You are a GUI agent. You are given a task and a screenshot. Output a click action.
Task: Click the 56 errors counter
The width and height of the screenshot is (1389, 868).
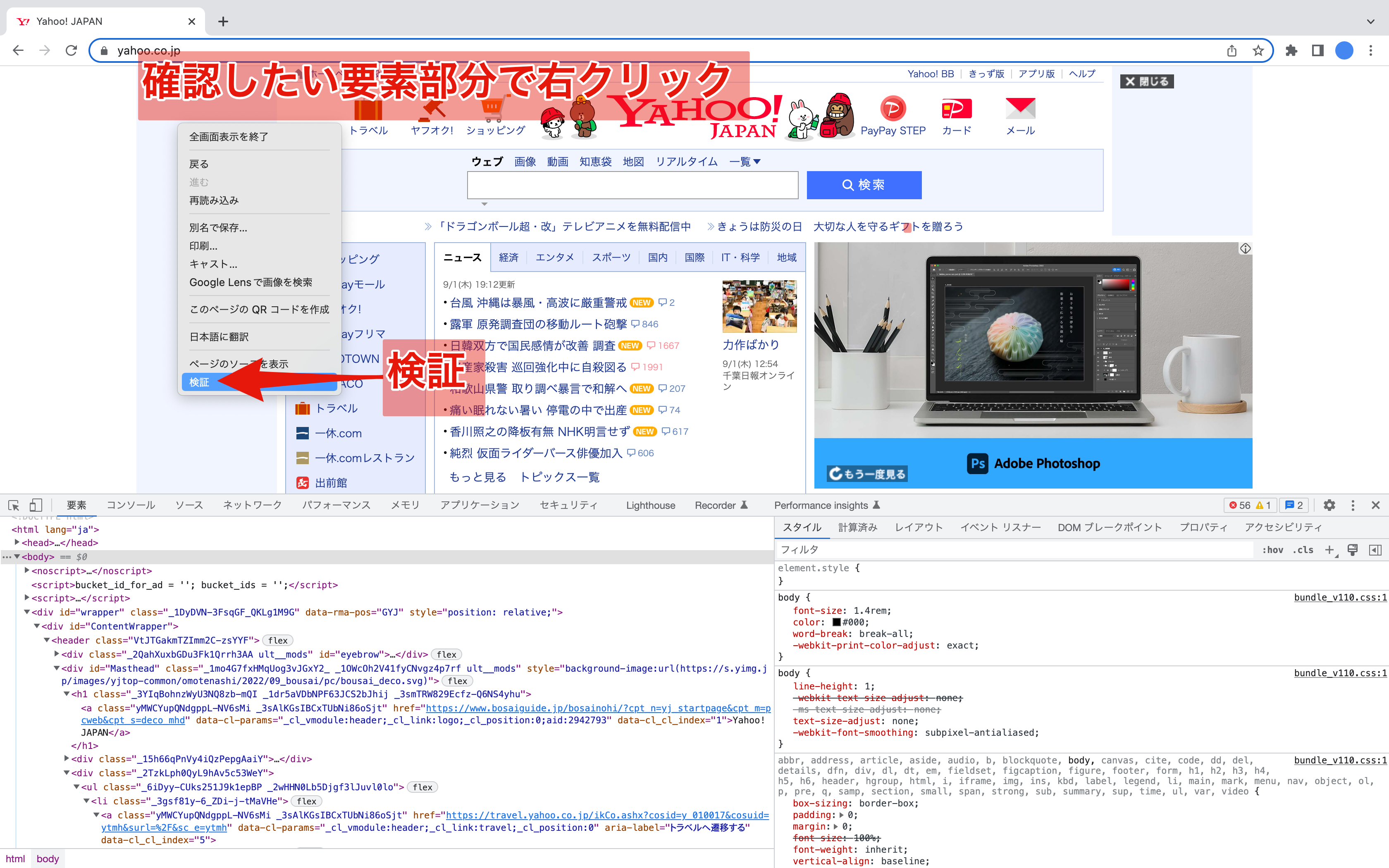click(1240, 505)
